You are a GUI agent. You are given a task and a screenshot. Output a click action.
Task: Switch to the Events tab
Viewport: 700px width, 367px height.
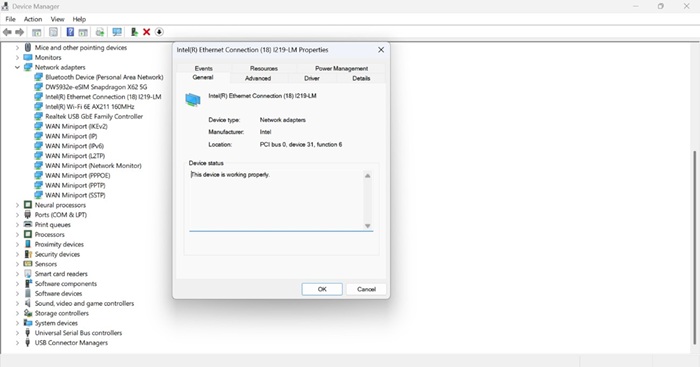pos(204,68)
